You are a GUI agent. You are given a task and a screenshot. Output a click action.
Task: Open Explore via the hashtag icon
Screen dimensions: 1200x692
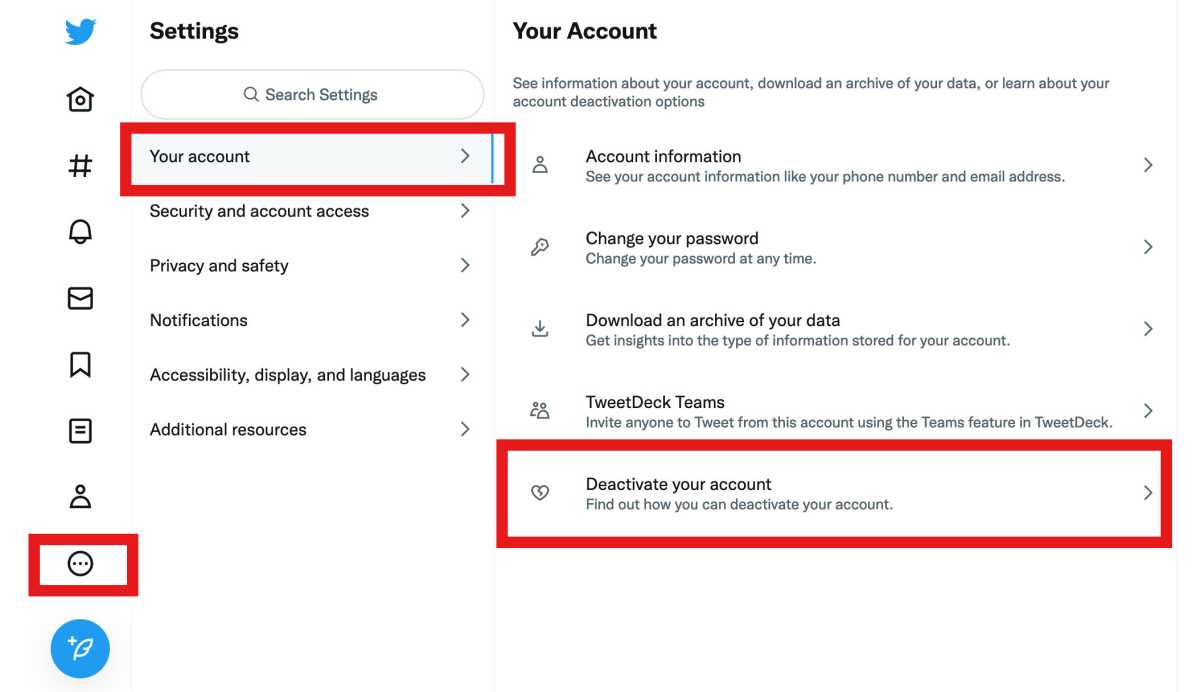click(x=80, y=166)
